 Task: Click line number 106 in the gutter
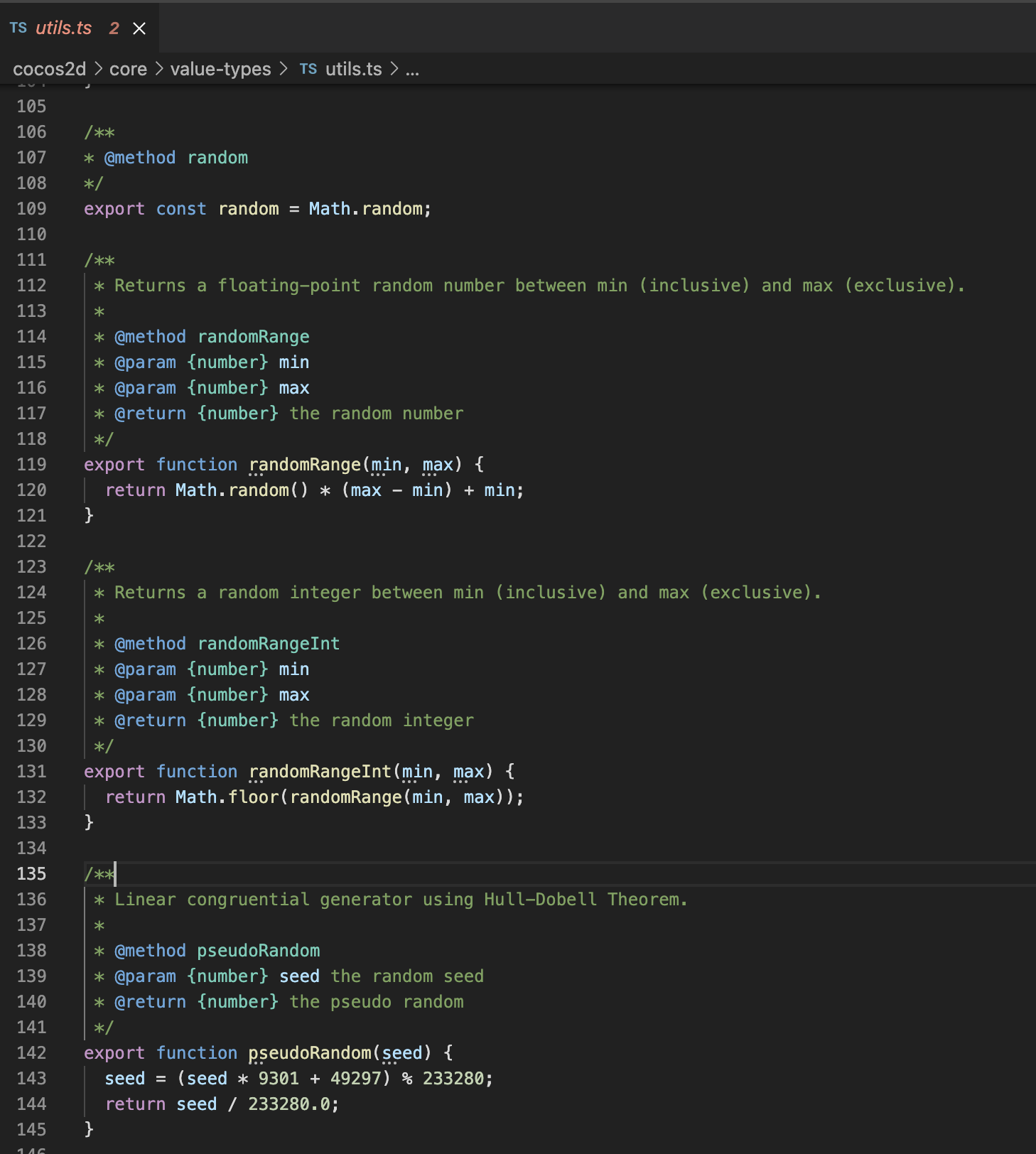click(31, 132)
